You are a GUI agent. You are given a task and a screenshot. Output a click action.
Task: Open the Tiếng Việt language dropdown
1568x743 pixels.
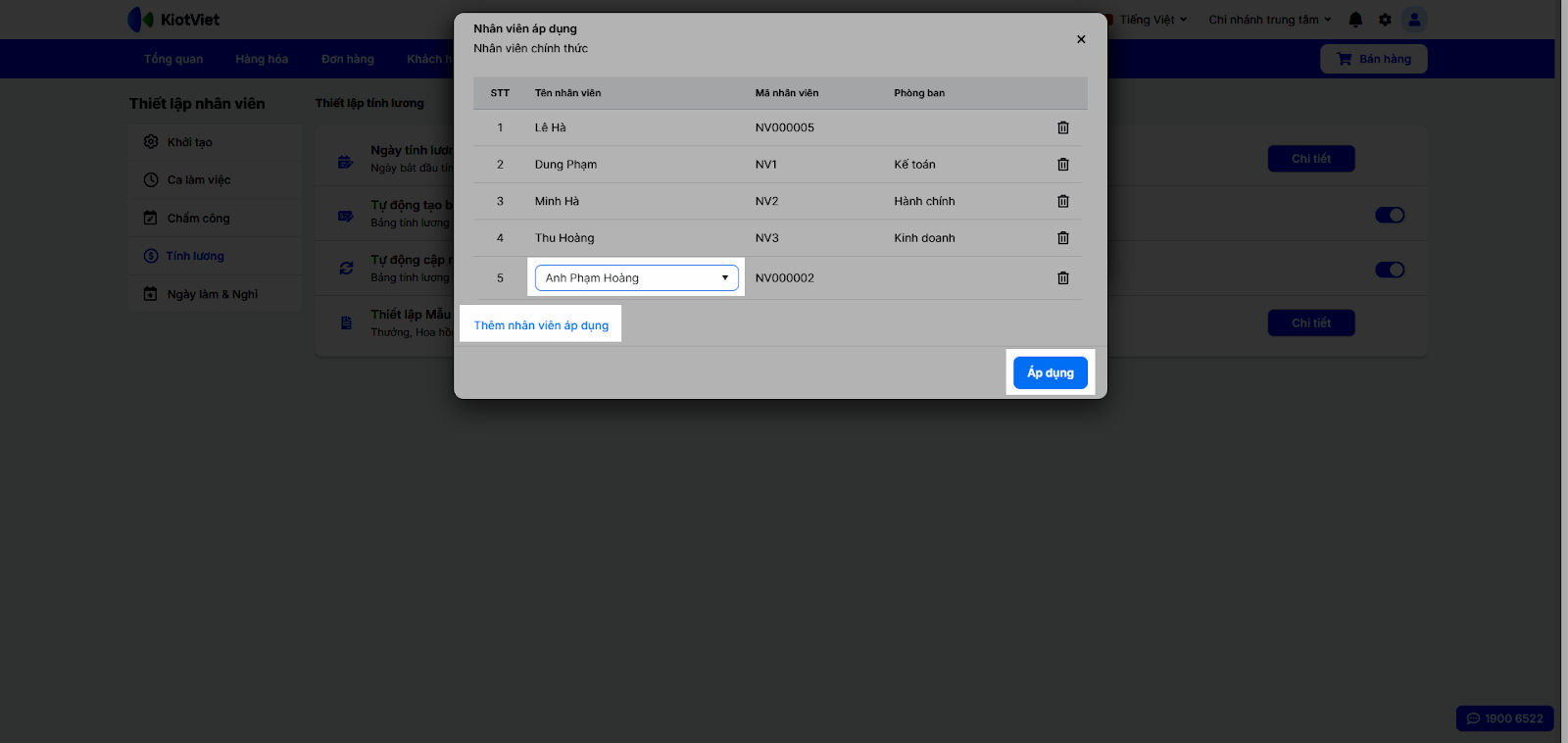(x=1153, y=20)
